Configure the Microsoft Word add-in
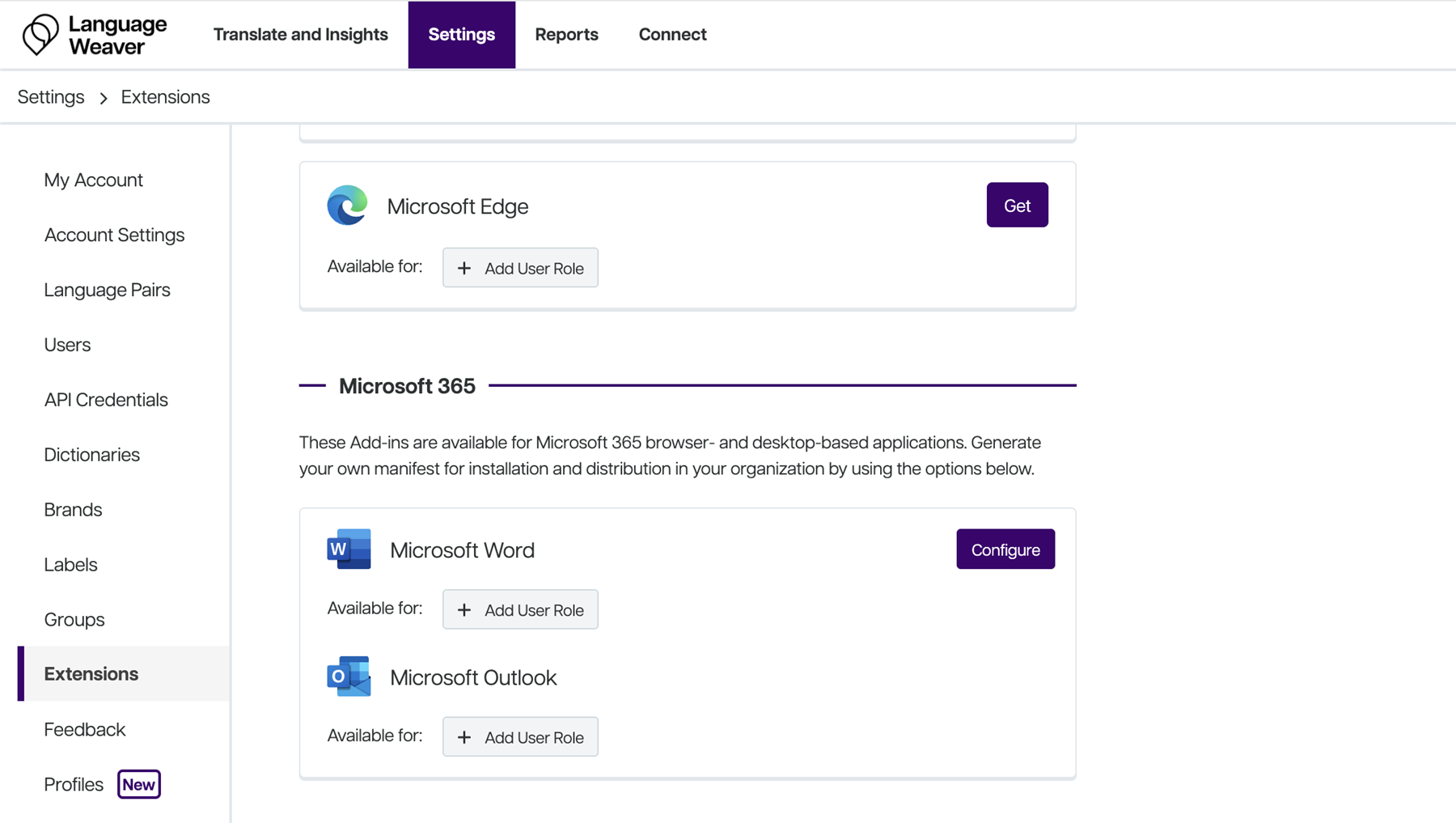The image size is (1456, 823). [1005, 549]
